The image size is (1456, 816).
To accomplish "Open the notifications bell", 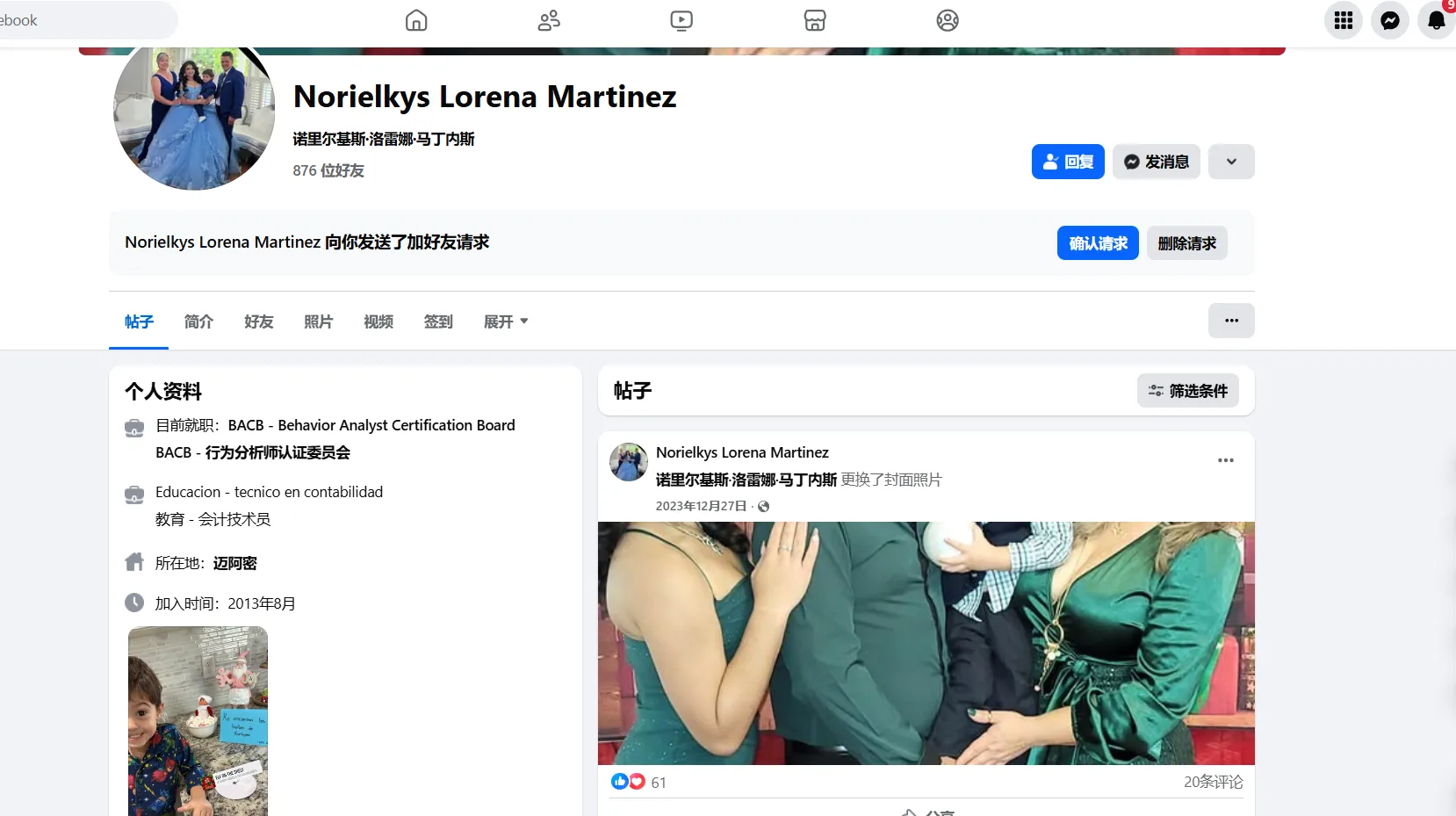I will (x=1436, y=19).
